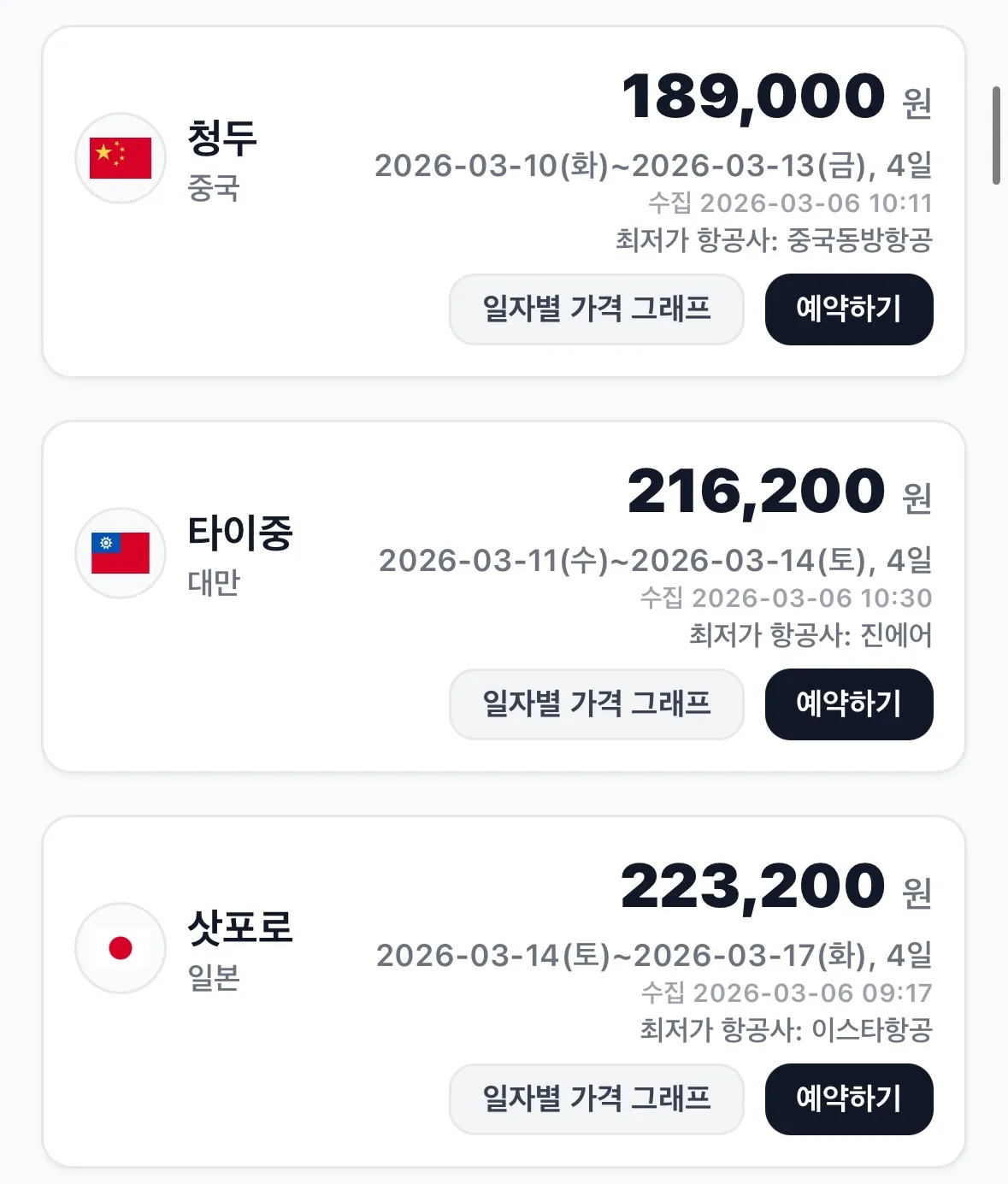The image size is (1008, 1184).
Task: Tap 예약하기 on the 삿포로 card
Action: [848, 1099]
